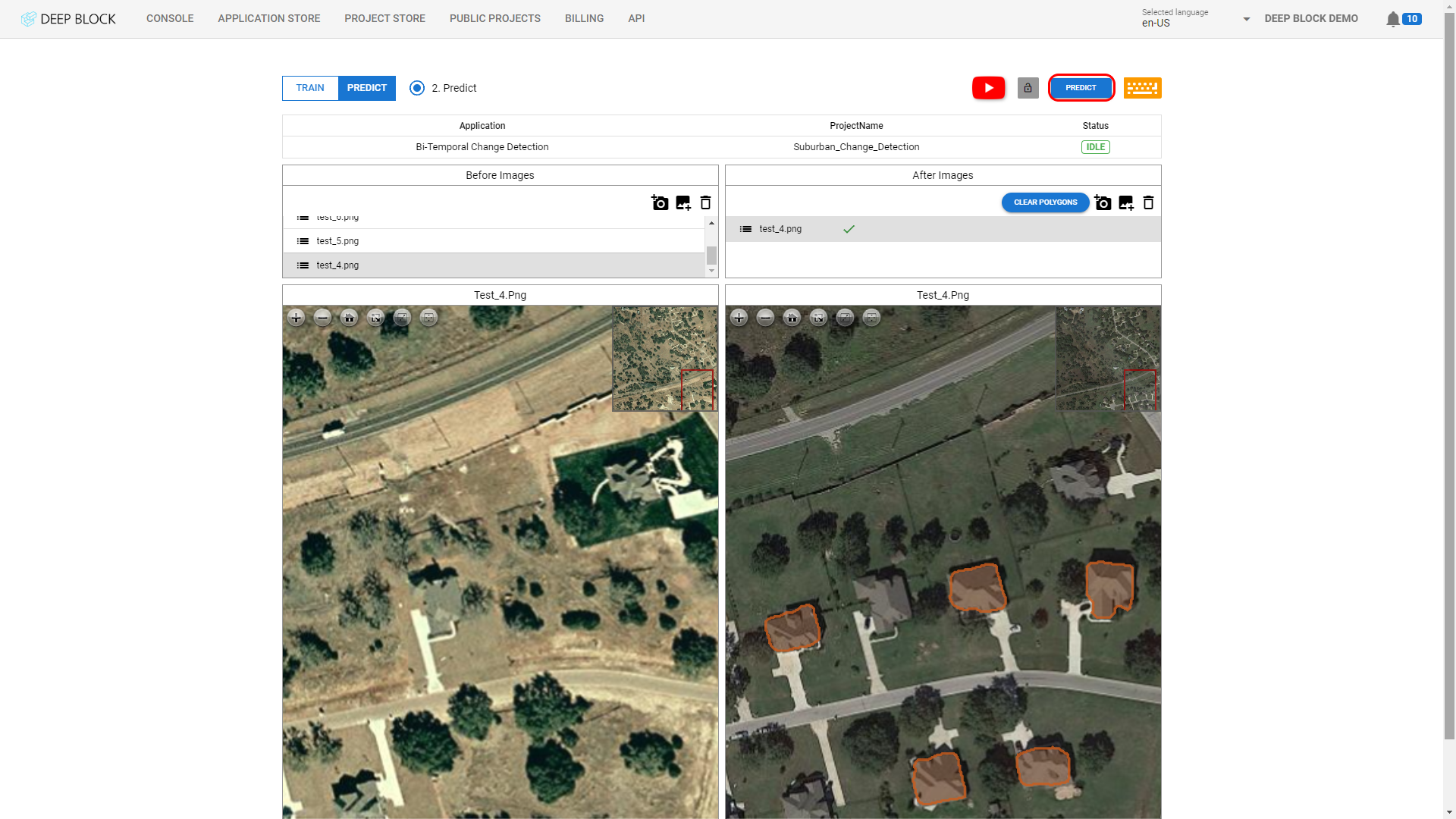Add photo via camera in After Images
Image resolution: width=1456 pixels, height=819 pixels.
pos(1103,202)
